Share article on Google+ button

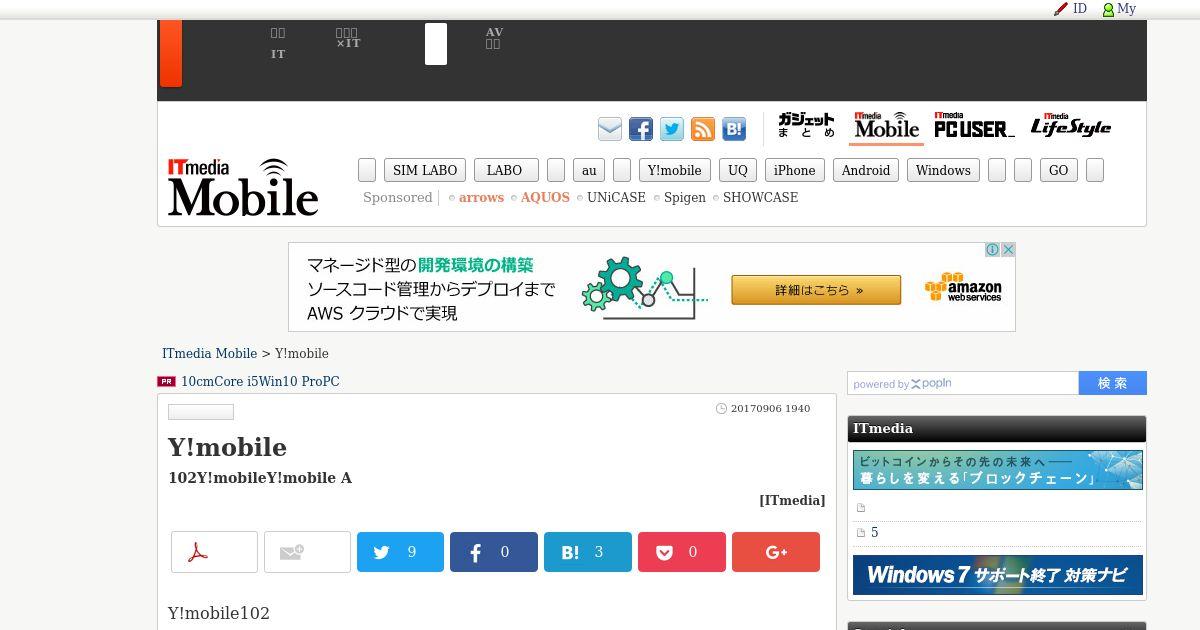776,552
